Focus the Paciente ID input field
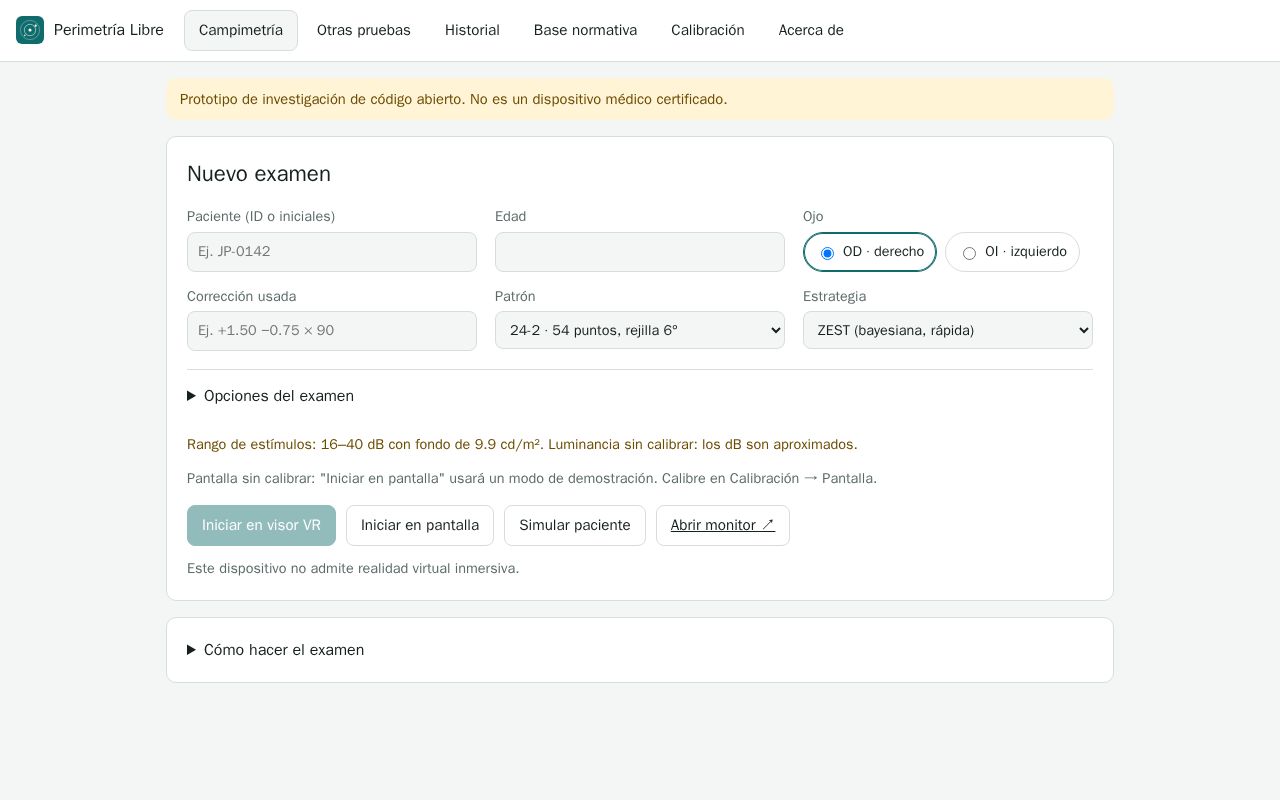This screenshot has height=800, width=1280. (332, 252)
